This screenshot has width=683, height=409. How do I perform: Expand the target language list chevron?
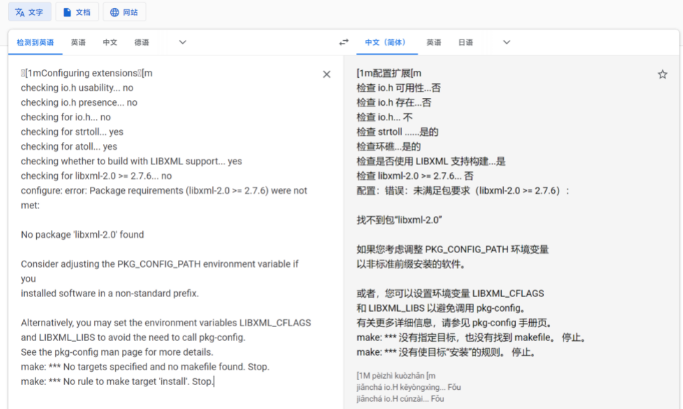pyautogui.click(x=507, y=42)
